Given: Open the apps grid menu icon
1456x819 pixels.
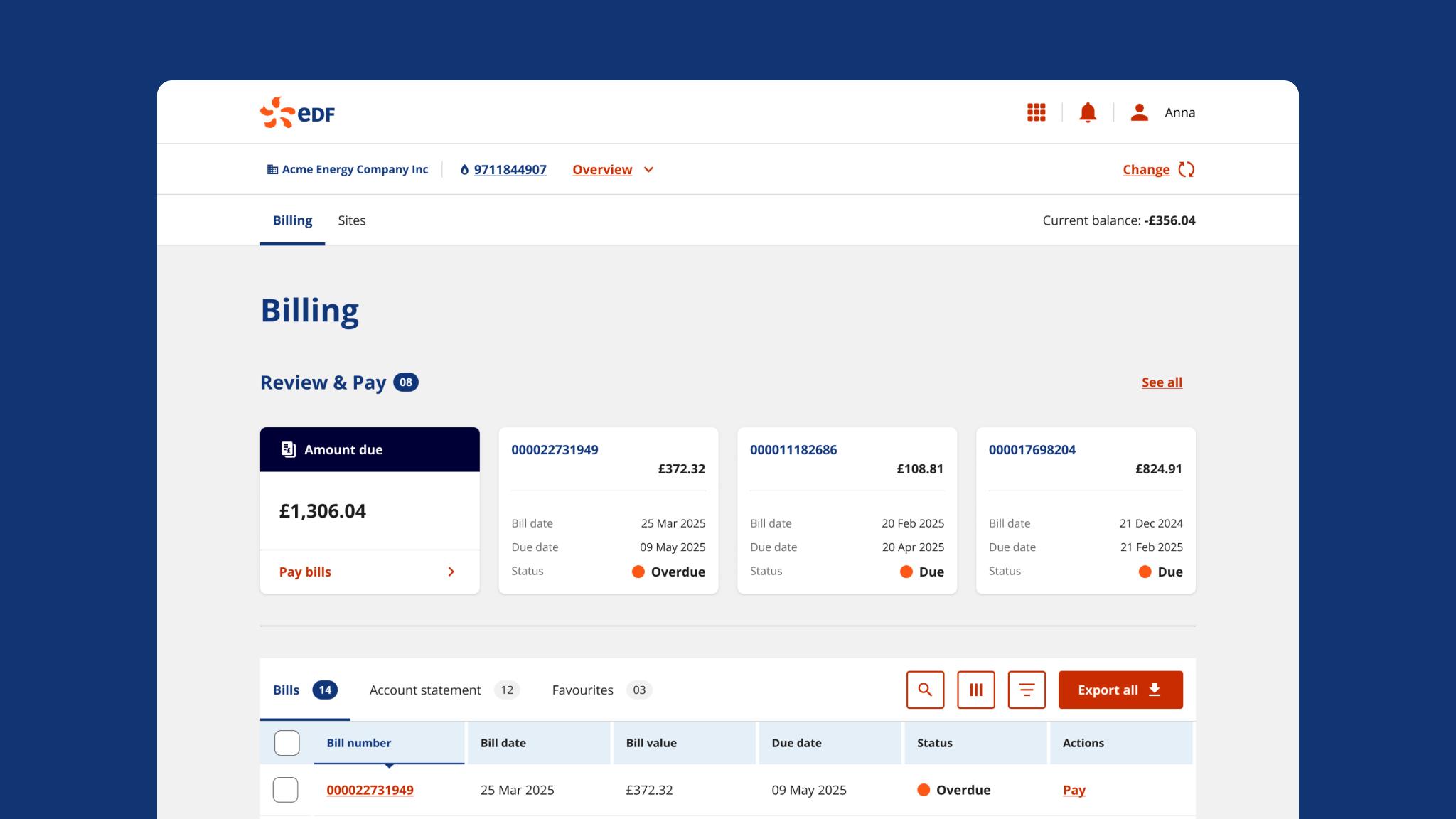Looking at the screenshot, I should [1036, 112].
